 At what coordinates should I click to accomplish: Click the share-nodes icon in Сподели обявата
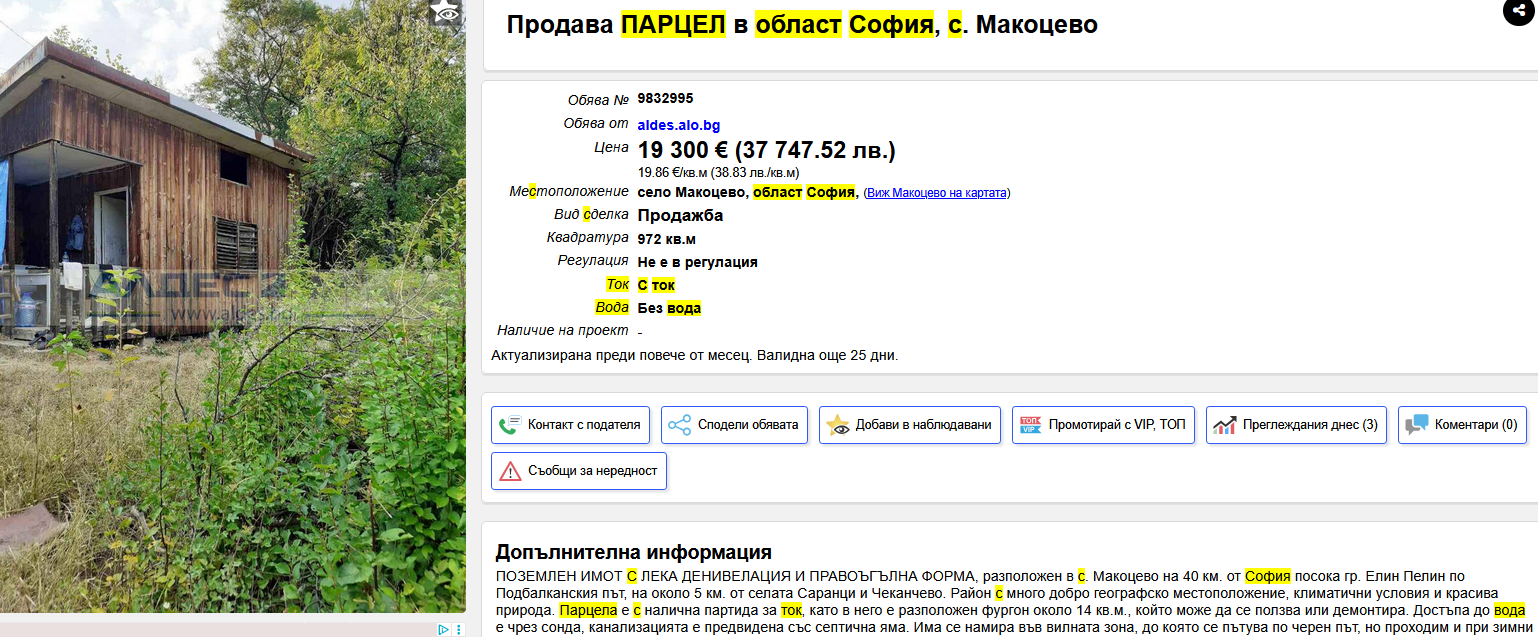click(x=680, y=425)
